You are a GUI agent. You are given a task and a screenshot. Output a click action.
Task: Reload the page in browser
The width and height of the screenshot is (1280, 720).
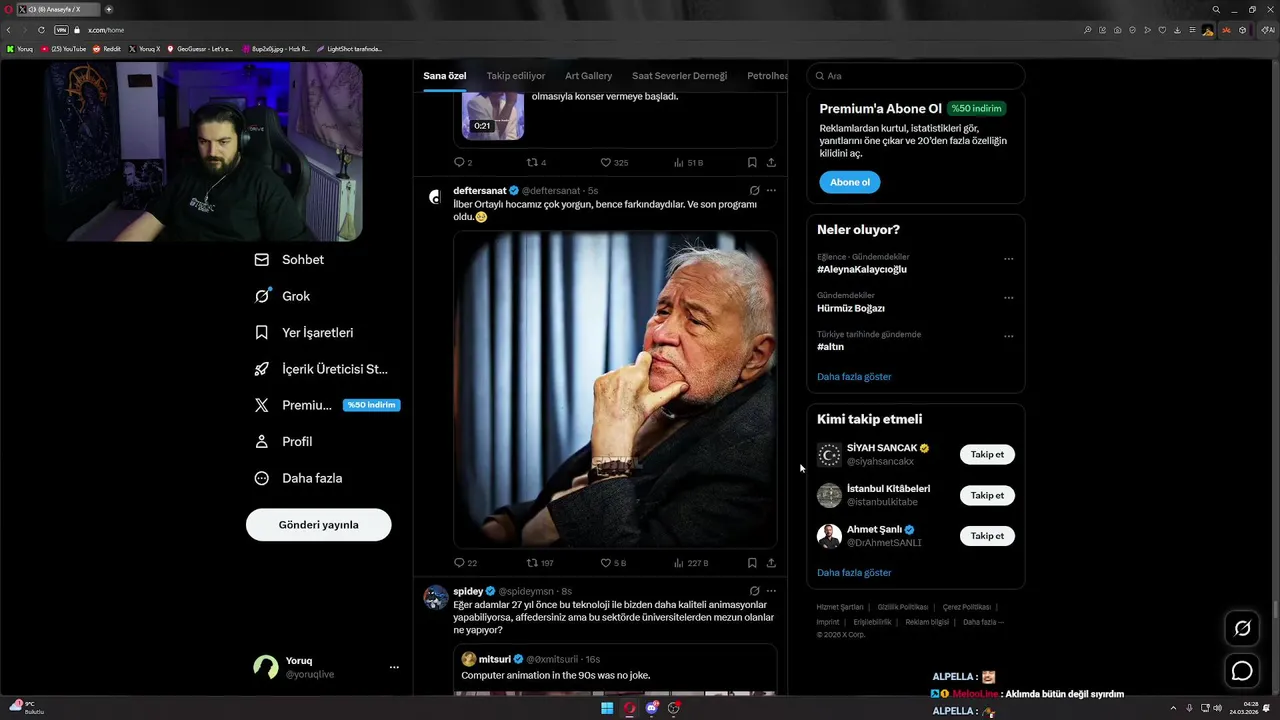pos(41,30)
